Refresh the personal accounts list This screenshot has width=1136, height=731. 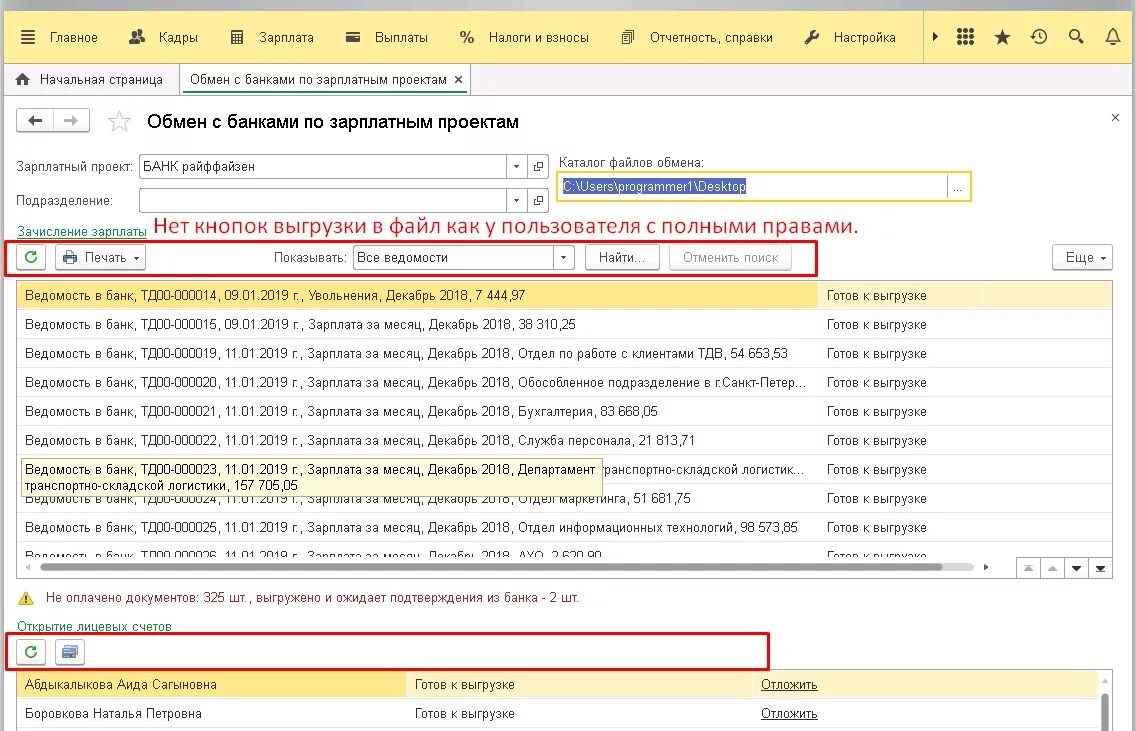[x=31, y=652]
